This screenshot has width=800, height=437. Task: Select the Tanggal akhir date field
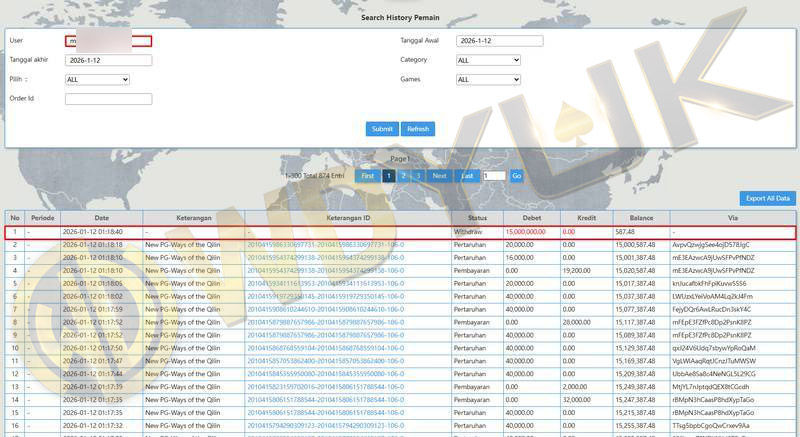coord(108,60)
